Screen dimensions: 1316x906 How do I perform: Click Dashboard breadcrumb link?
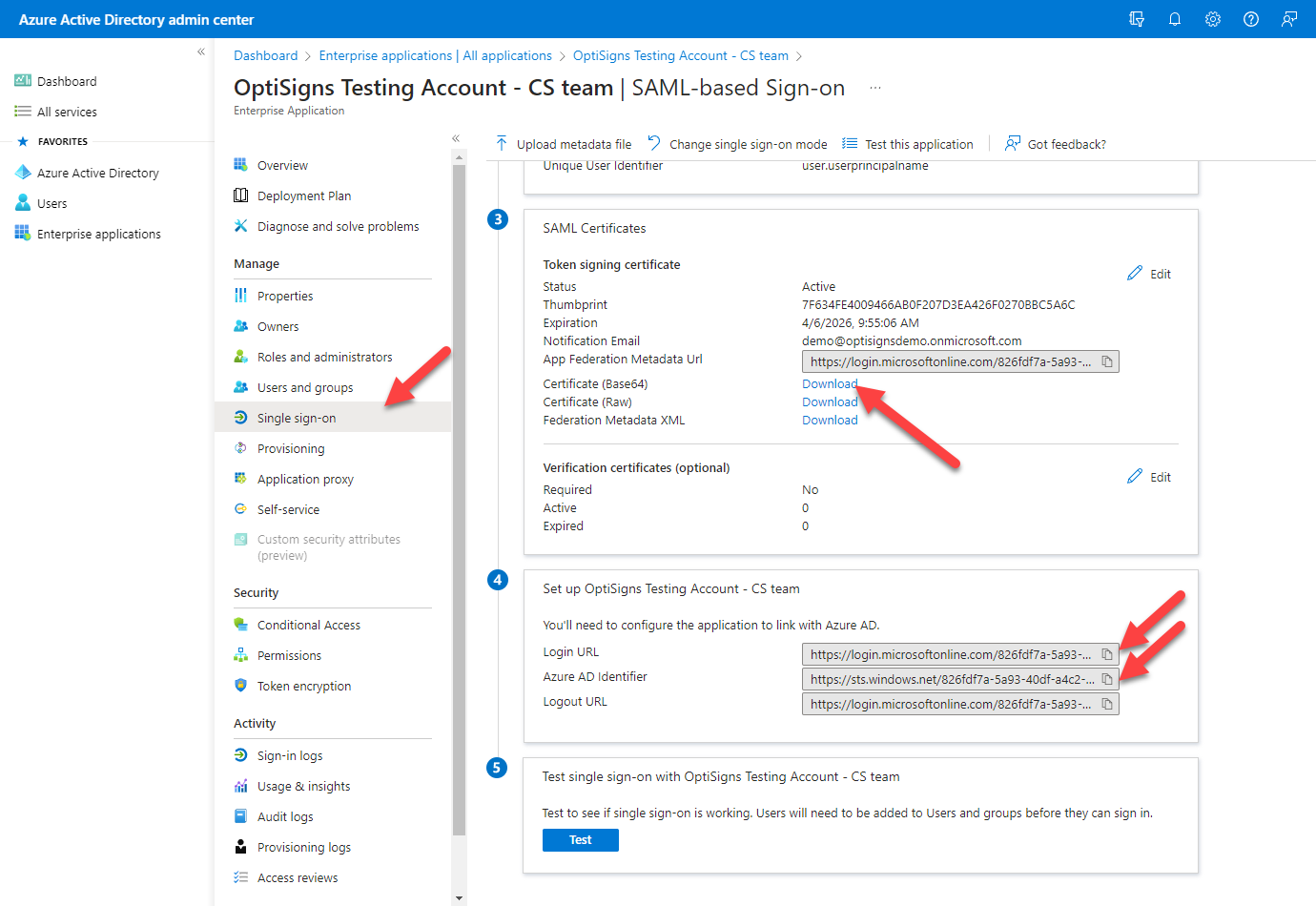pos(266,55)
